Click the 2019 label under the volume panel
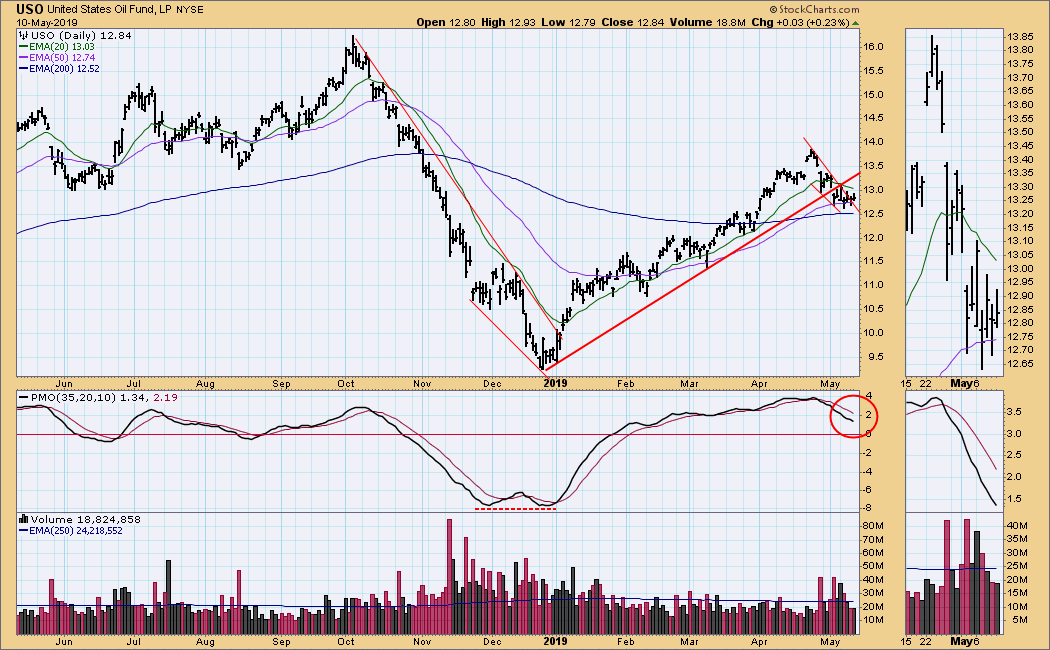This screenshot has height=650, width=1050. click(x=555, y=641)
